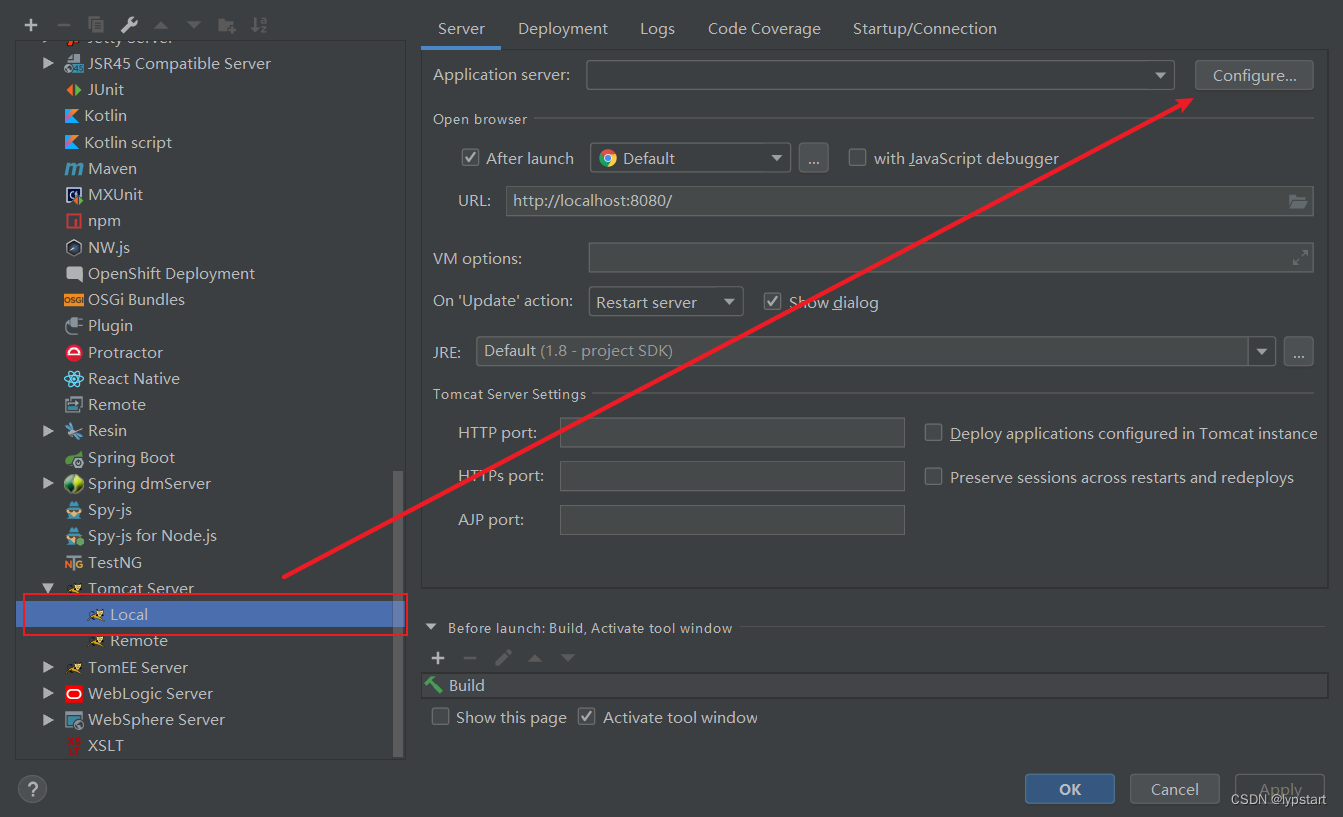Select the XSLT icon

(x=73, y=745)
